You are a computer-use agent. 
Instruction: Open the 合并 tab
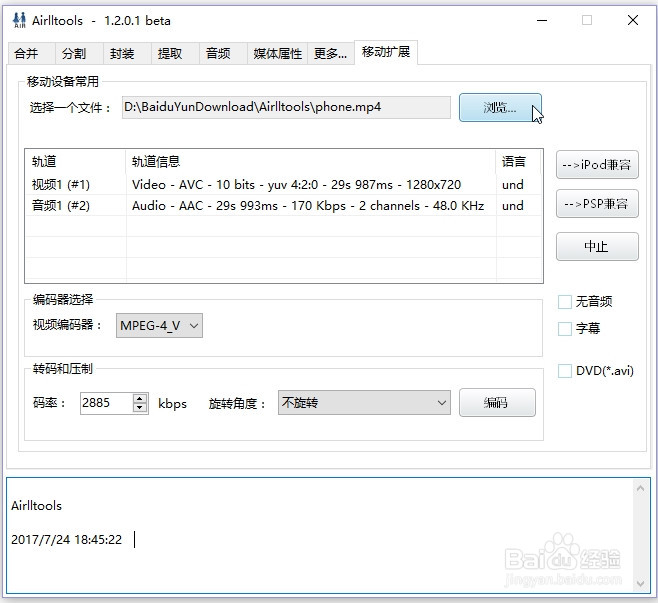pos(31,54)
